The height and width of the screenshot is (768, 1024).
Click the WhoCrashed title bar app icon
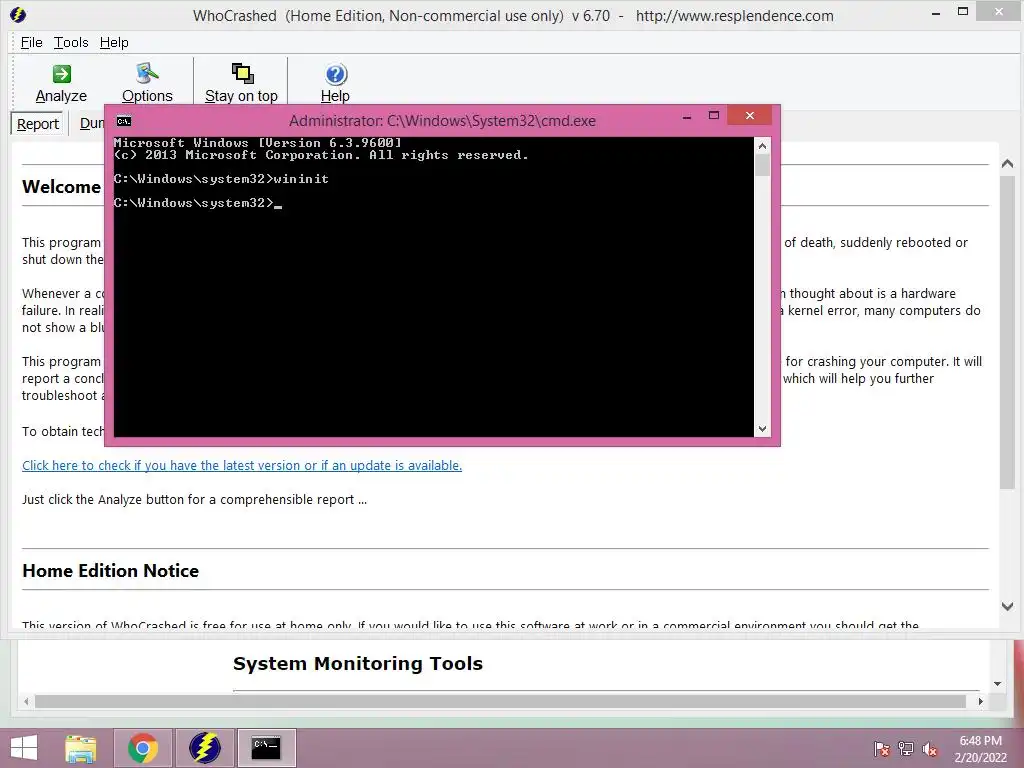pyautogui.click(x=18, y=14)
